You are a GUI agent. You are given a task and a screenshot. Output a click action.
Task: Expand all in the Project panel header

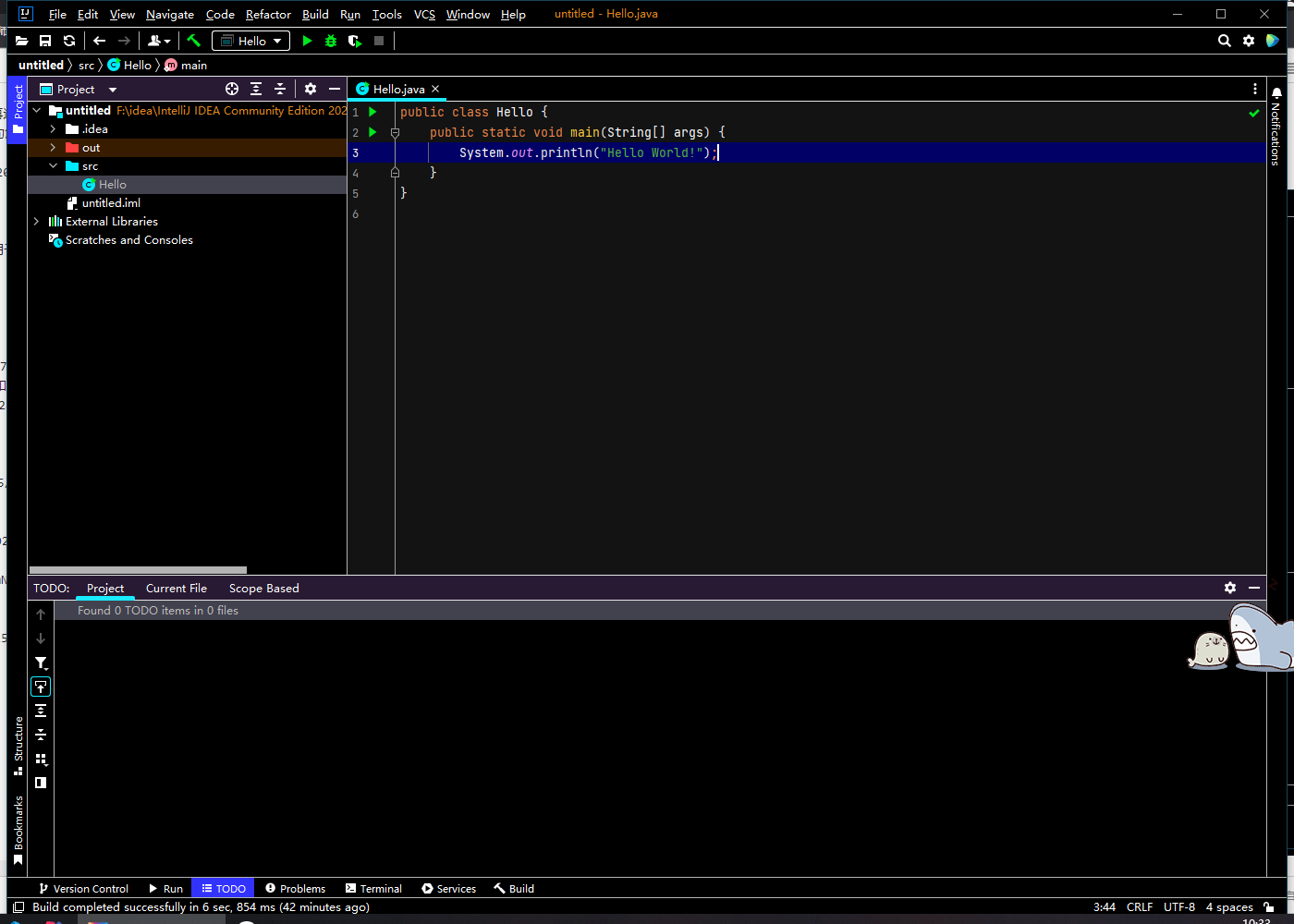tap(256, 89)
